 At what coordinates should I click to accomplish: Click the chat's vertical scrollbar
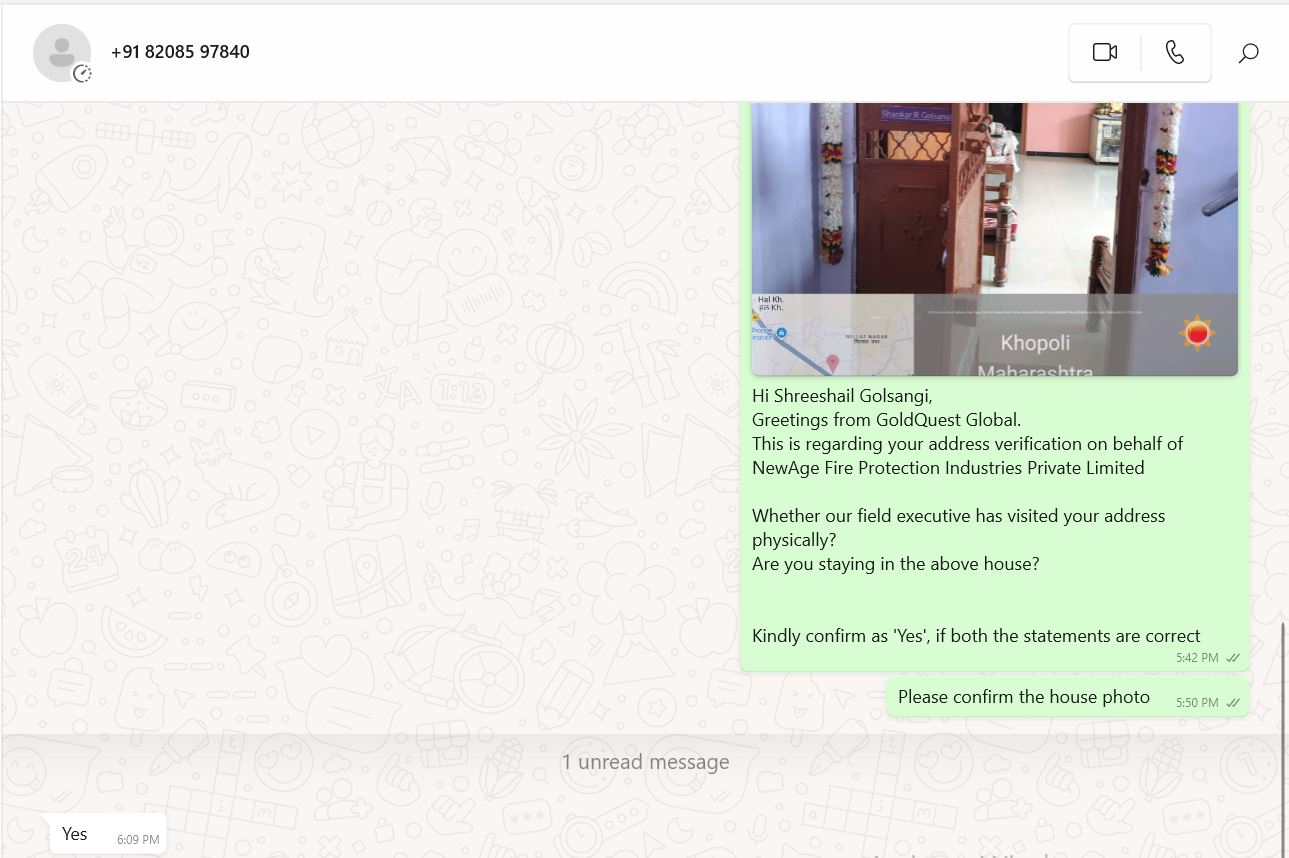click(x=1283, y=739)
